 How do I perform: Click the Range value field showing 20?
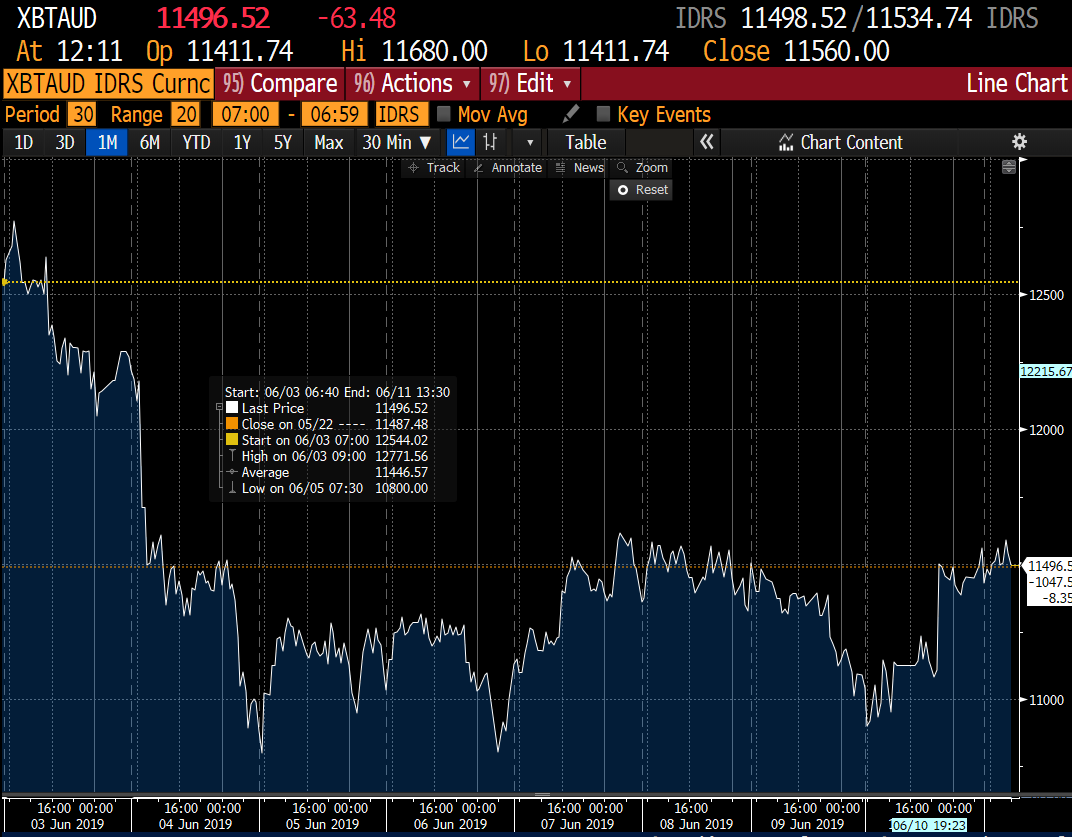click(186, 114)
